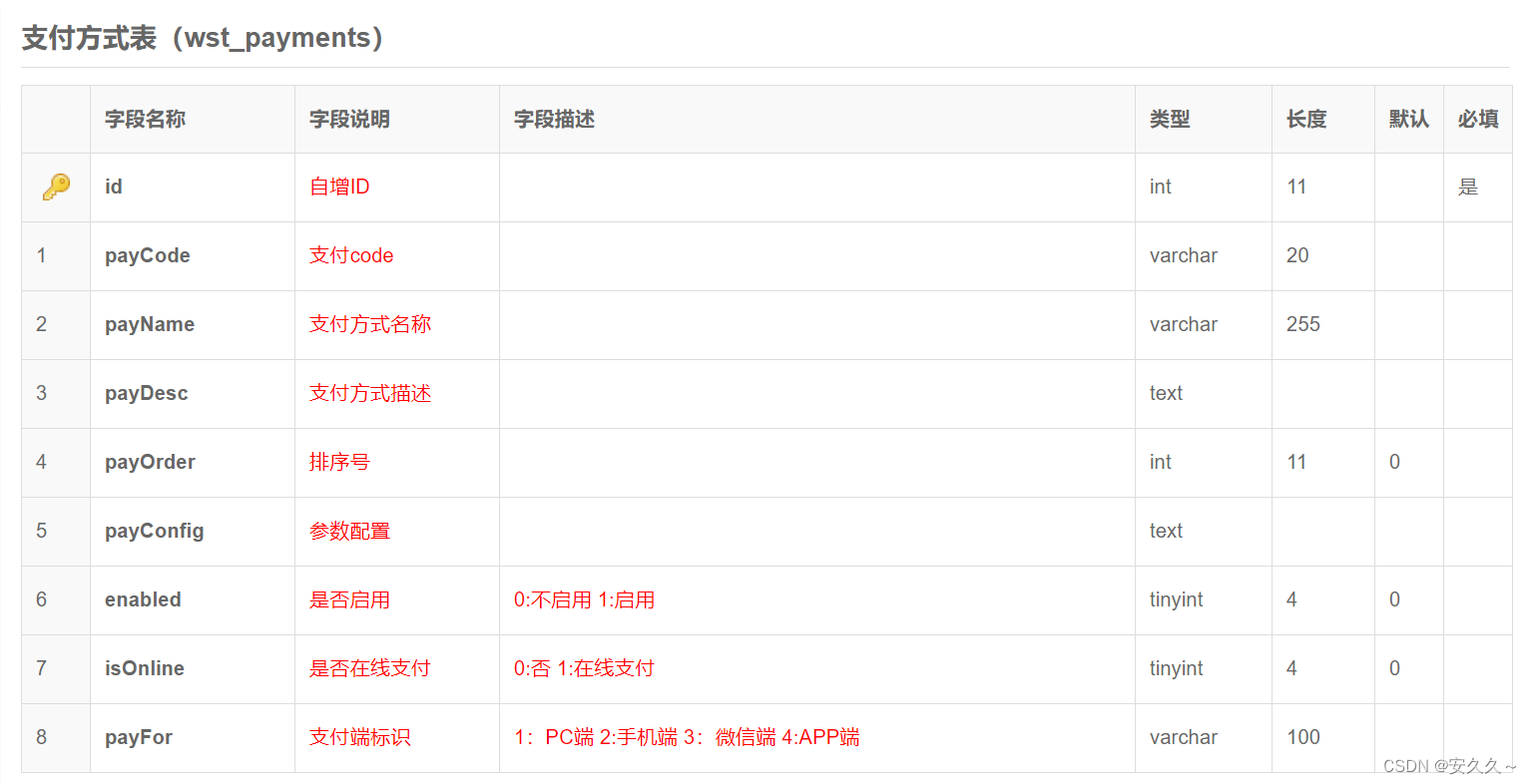Select the payCode field name
The height and width of the screenshot is (784, 1532).
[x=147, y=255]
